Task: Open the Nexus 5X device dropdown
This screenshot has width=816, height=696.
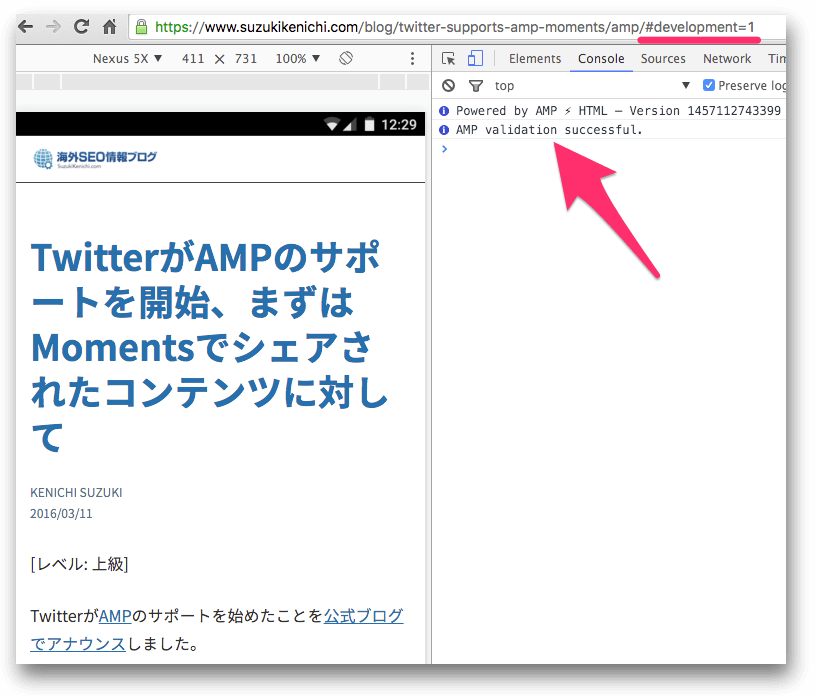Action: [x=127, y=58]
